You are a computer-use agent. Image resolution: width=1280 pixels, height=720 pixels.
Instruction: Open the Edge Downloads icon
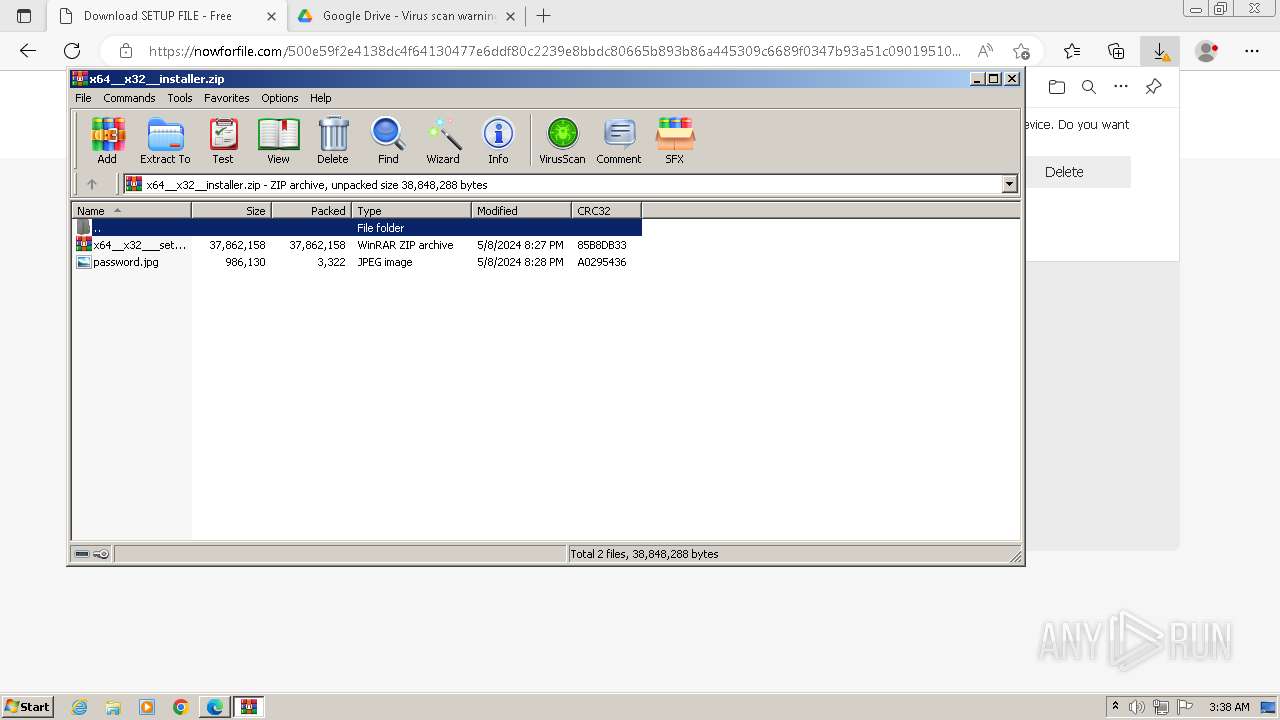[1160, 51]
